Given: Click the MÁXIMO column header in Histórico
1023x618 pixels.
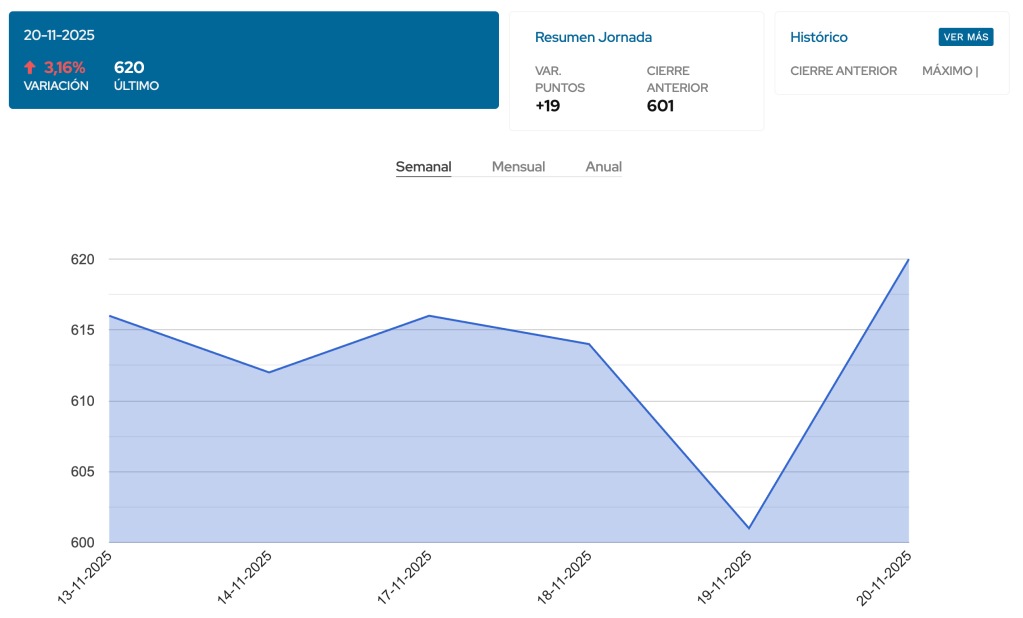Looking at the screenshot, I should 949,71.
